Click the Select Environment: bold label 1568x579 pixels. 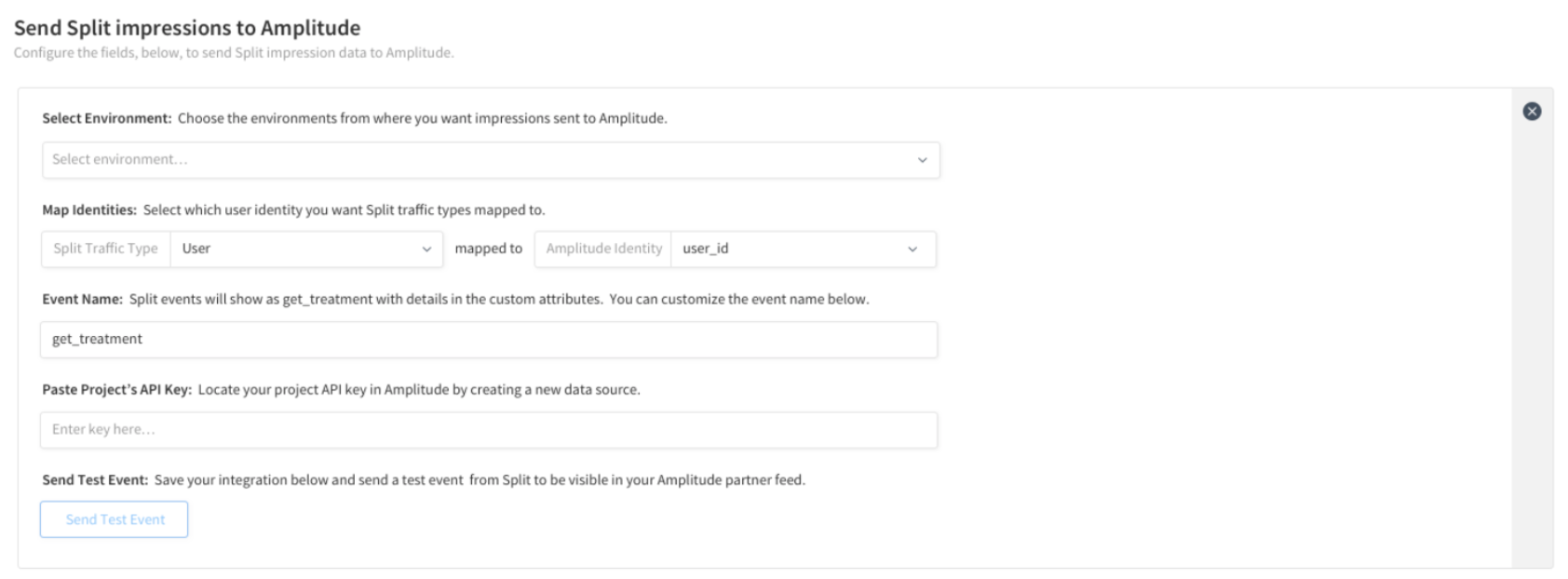[x=107, y=118]
